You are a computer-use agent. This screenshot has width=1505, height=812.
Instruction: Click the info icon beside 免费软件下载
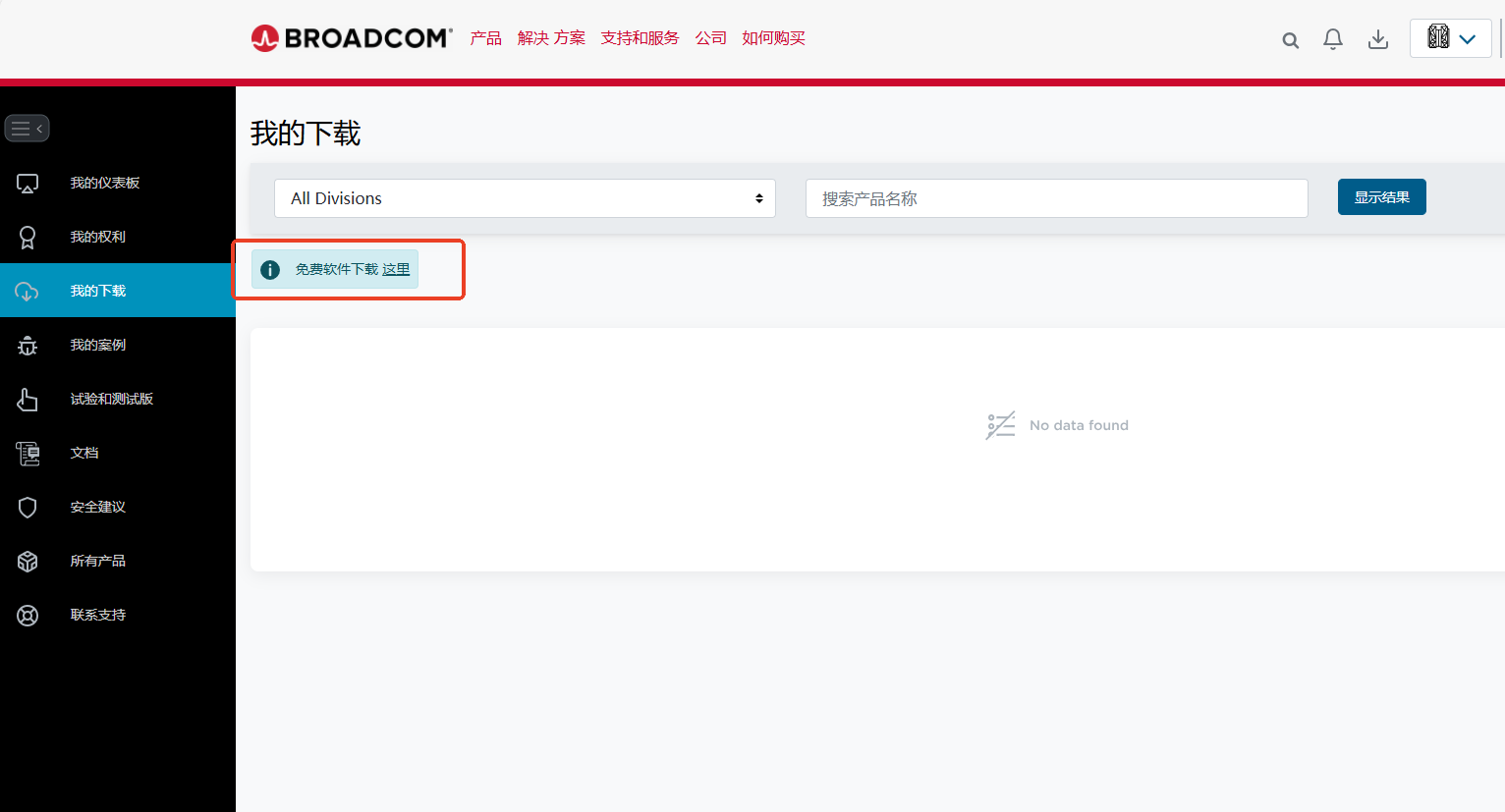(270, 270)
